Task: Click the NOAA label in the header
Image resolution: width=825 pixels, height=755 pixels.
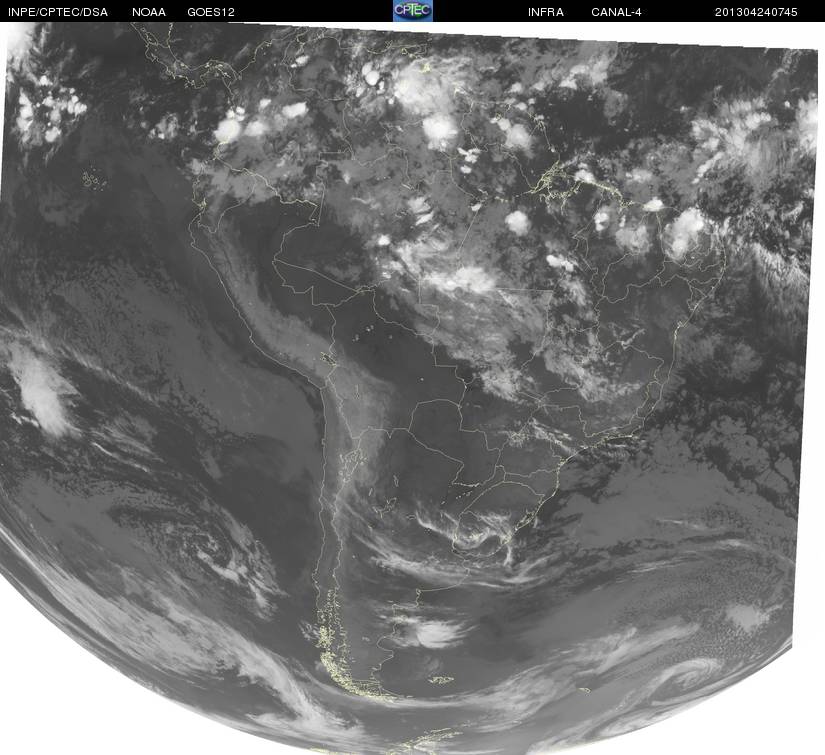Action: coord(149,12)
